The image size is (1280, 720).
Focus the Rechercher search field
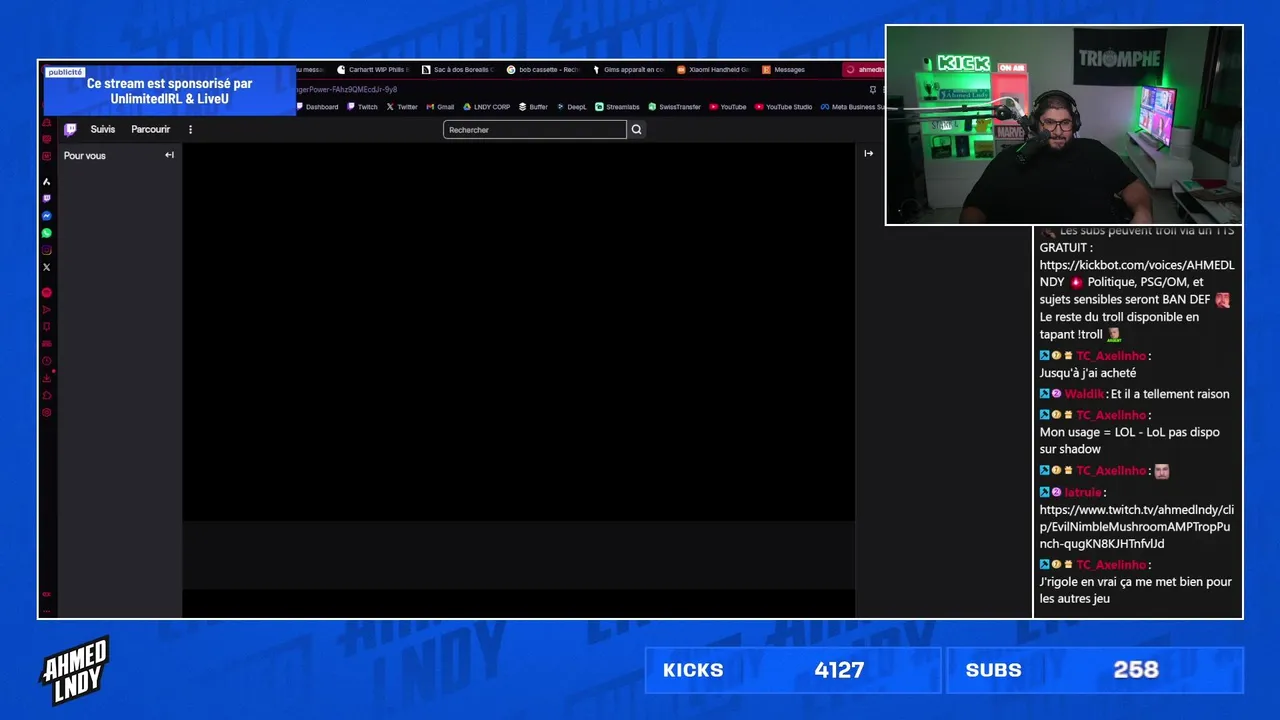coord(535,129)
